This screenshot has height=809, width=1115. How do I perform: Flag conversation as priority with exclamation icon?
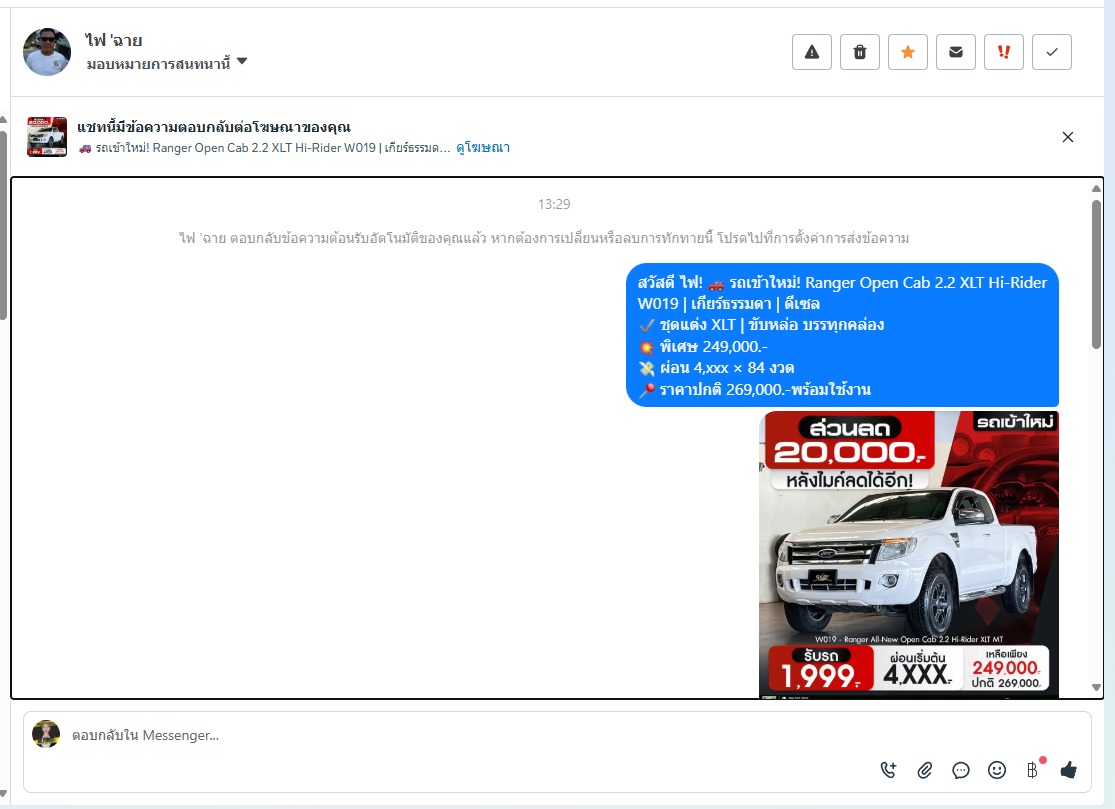[x=1003, y=52]
